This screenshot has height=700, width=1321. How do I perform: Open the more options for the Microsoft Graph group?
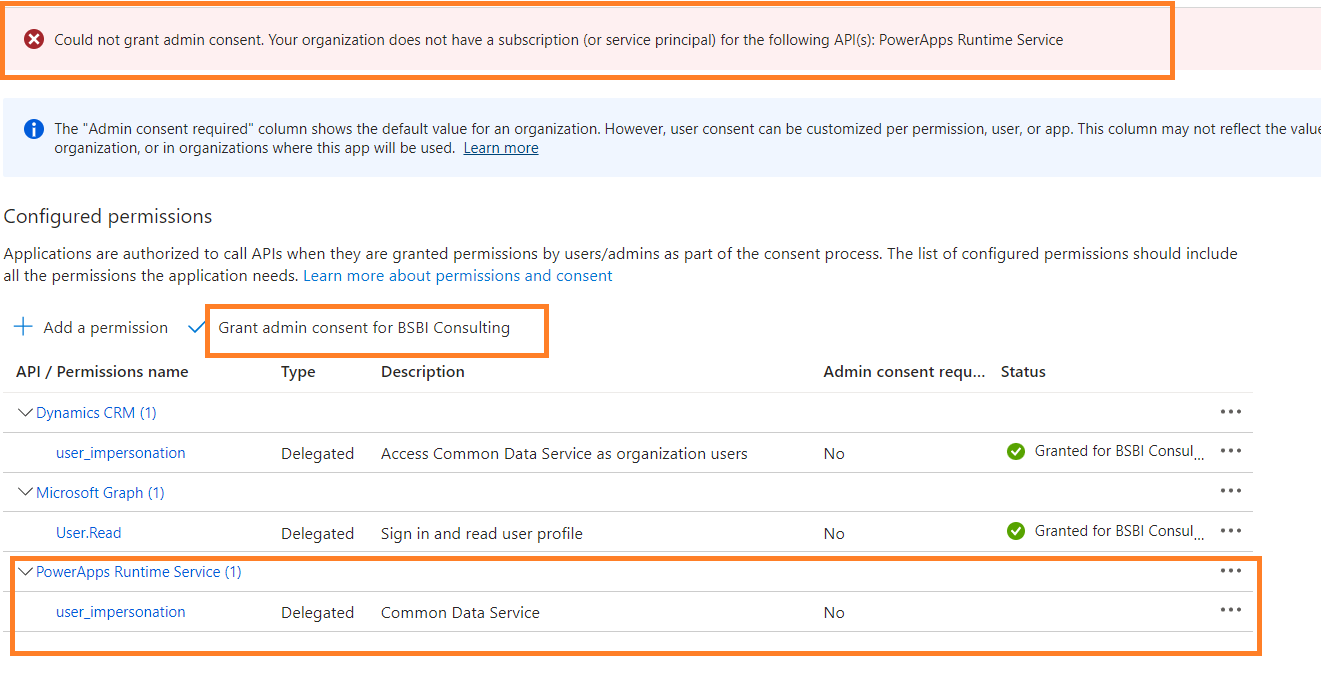(x=1230, y=491)
